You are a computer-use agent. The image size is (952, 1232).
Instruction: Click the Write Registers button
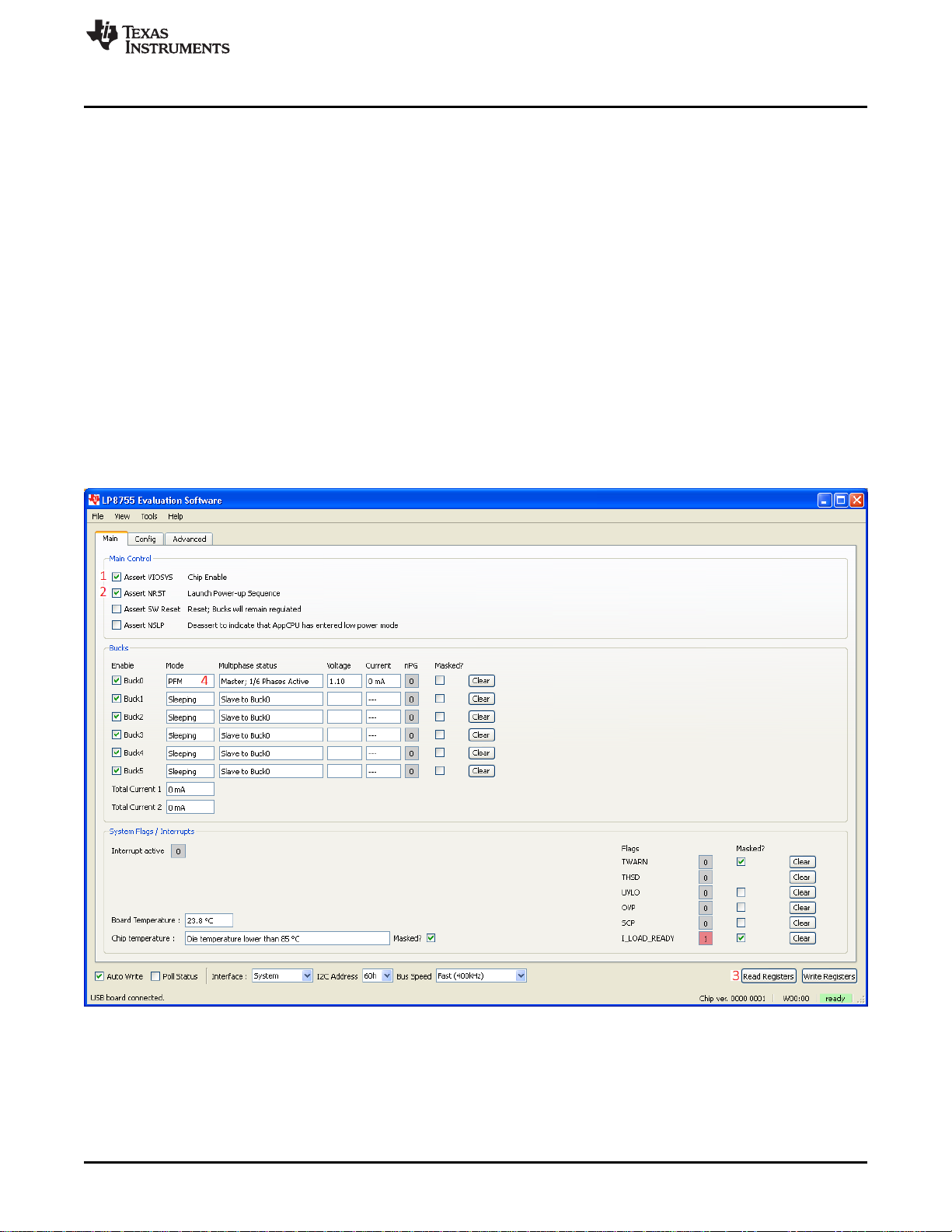(x=829, y=976)
